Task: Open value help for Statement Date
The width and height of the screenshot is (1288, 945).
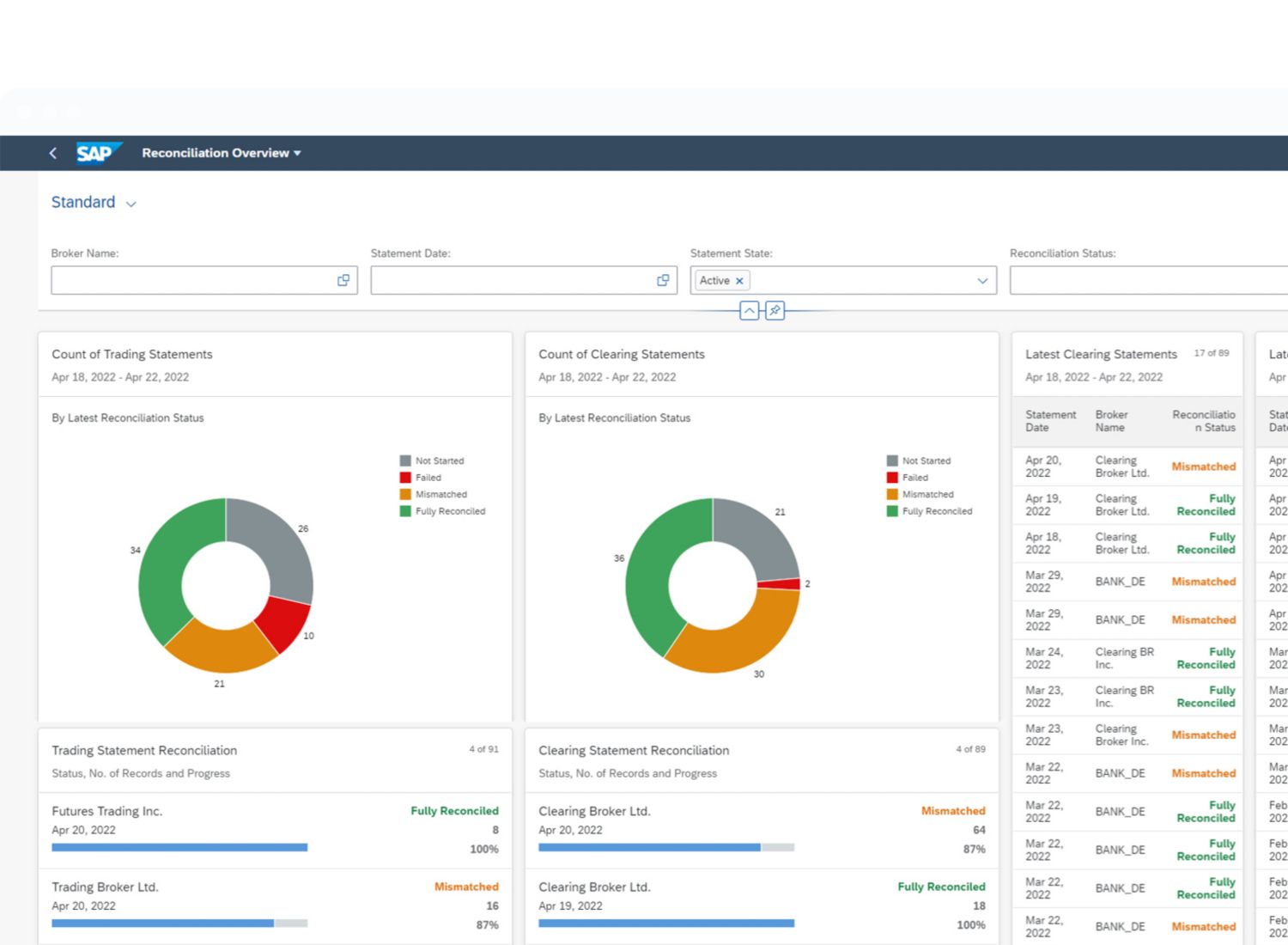Action: point(663,280)
